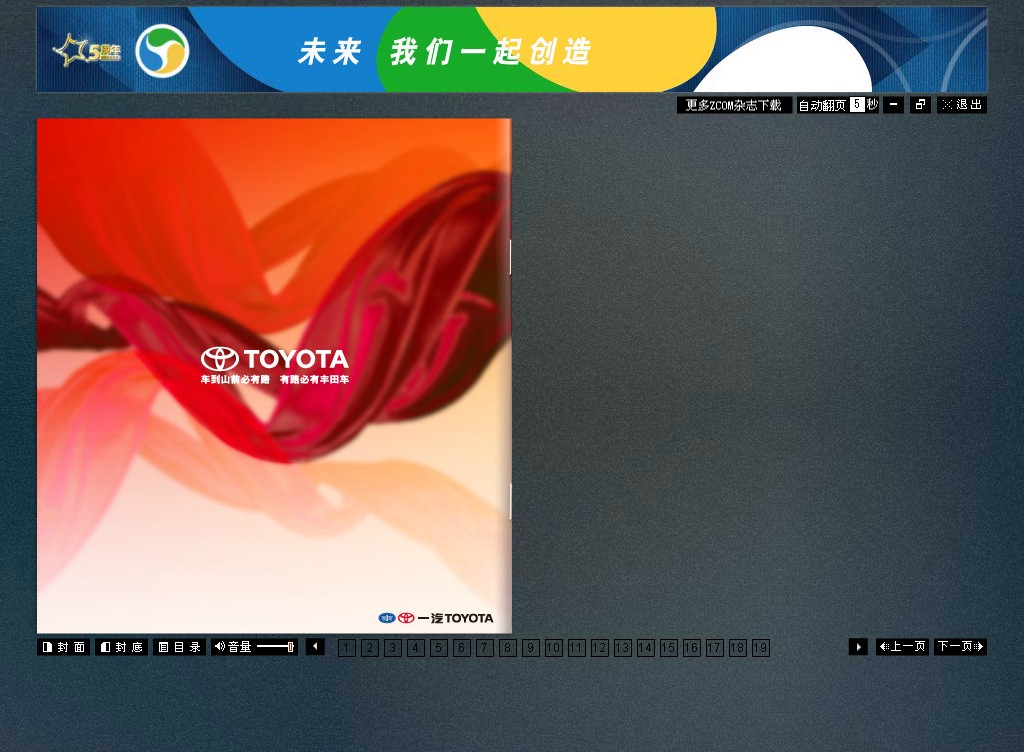This screenshot has height=752, width=1024.
Task: Click the volume speaker icon
Action: [220, 646]
